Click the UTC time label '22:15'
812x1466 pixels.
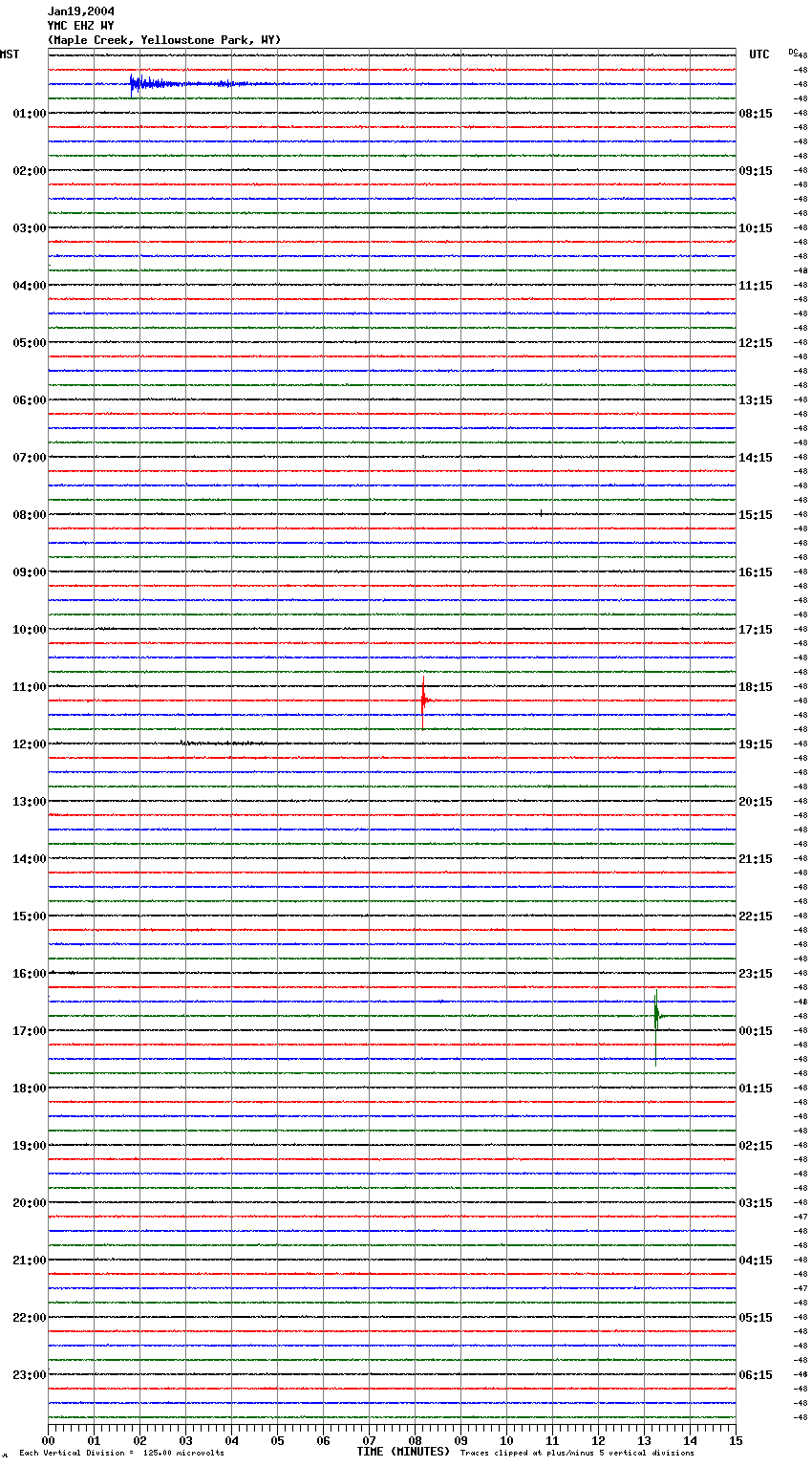point(756,916)
